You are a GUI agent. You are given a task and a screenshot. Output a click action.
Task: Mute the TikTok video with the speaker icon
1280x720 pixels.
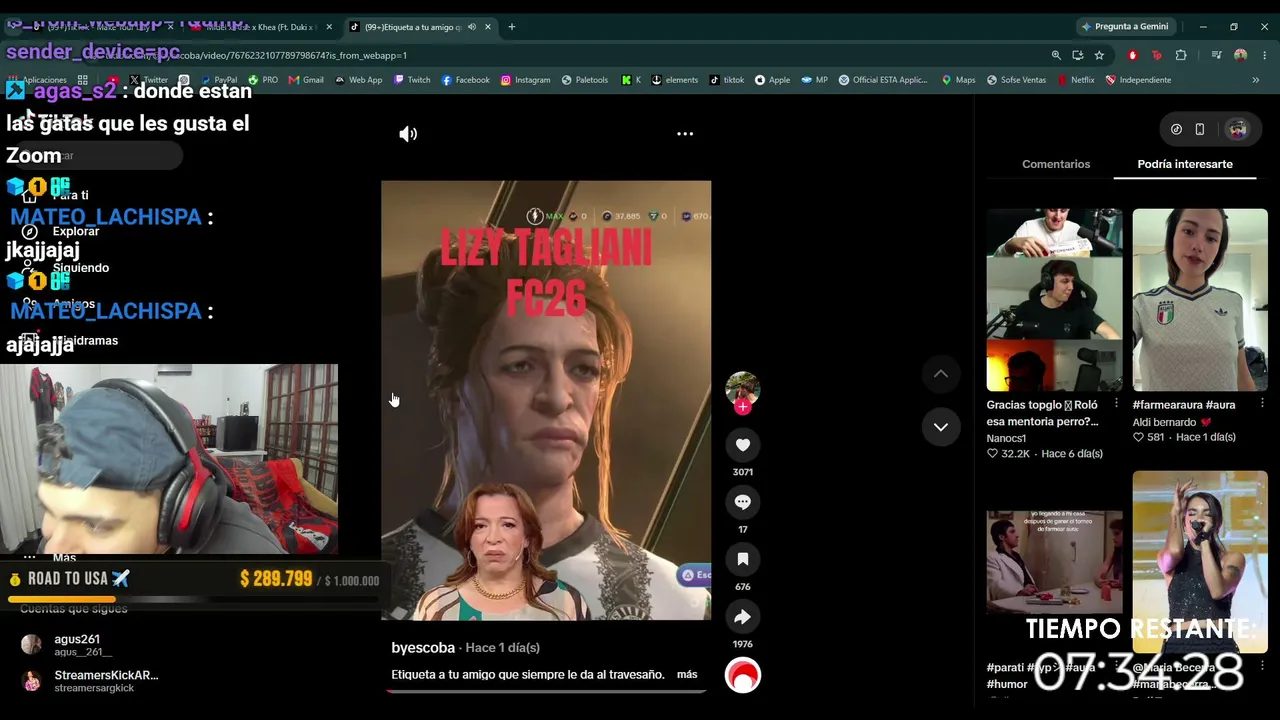tap(408, 134)
